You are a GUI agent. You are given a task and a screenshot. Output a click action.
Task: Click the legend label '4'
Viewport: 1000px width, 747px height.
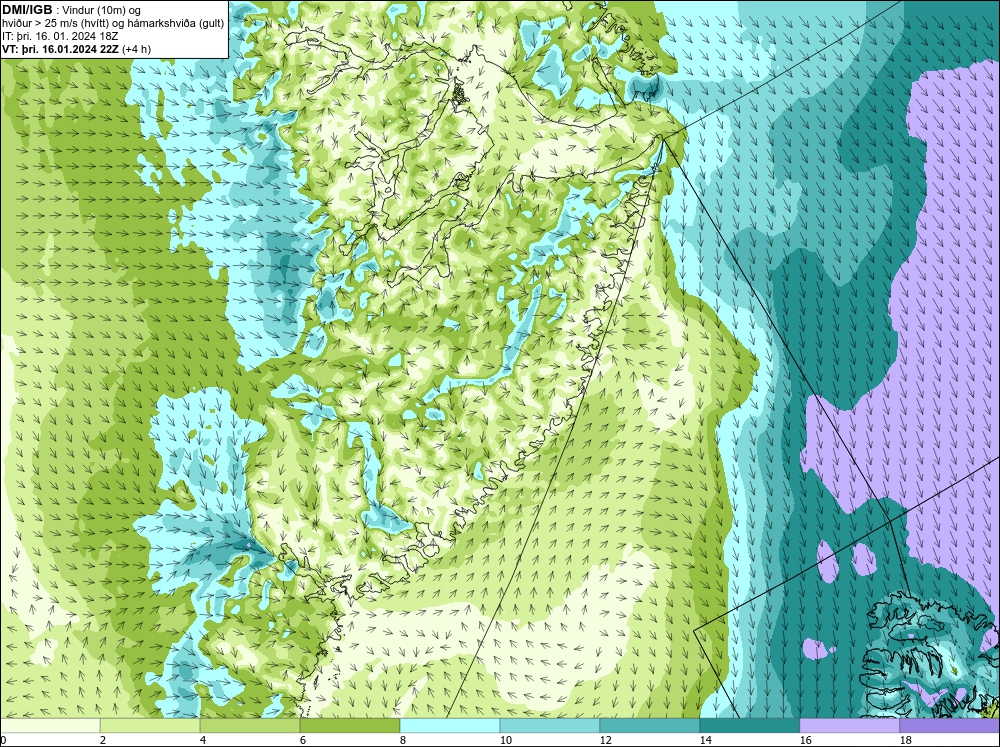click(203, 740)
